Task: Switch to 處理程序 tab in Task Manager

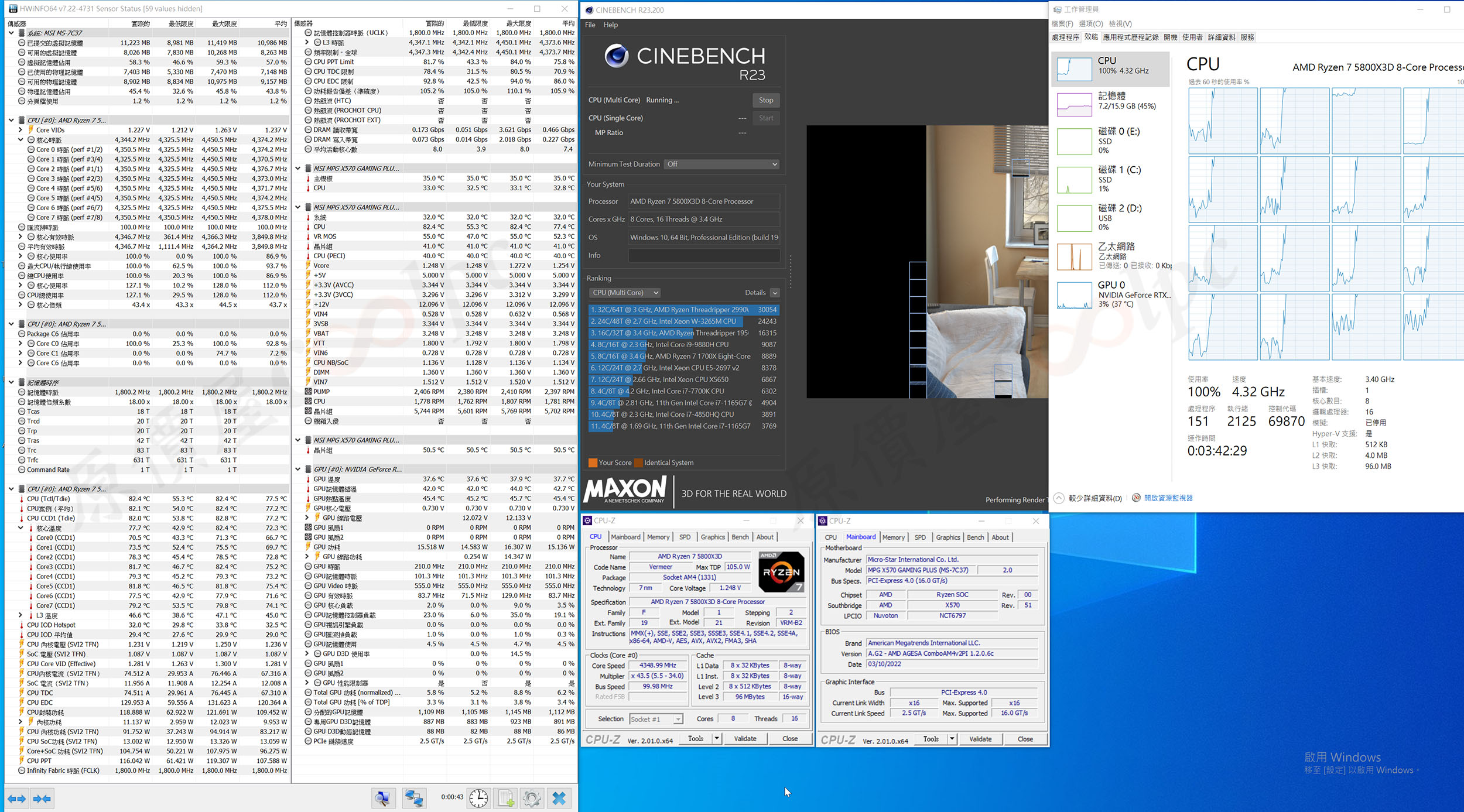Action: 1065,37
